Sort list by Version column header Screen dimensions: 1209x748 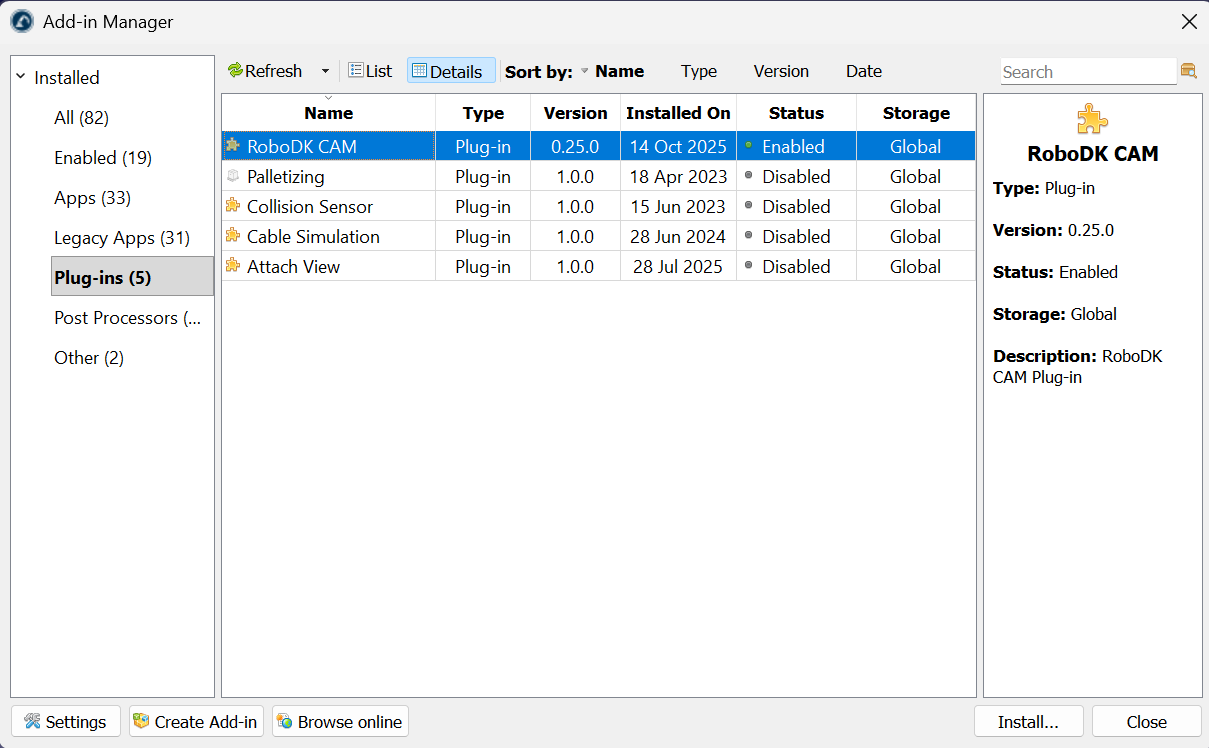pos(575,113)
